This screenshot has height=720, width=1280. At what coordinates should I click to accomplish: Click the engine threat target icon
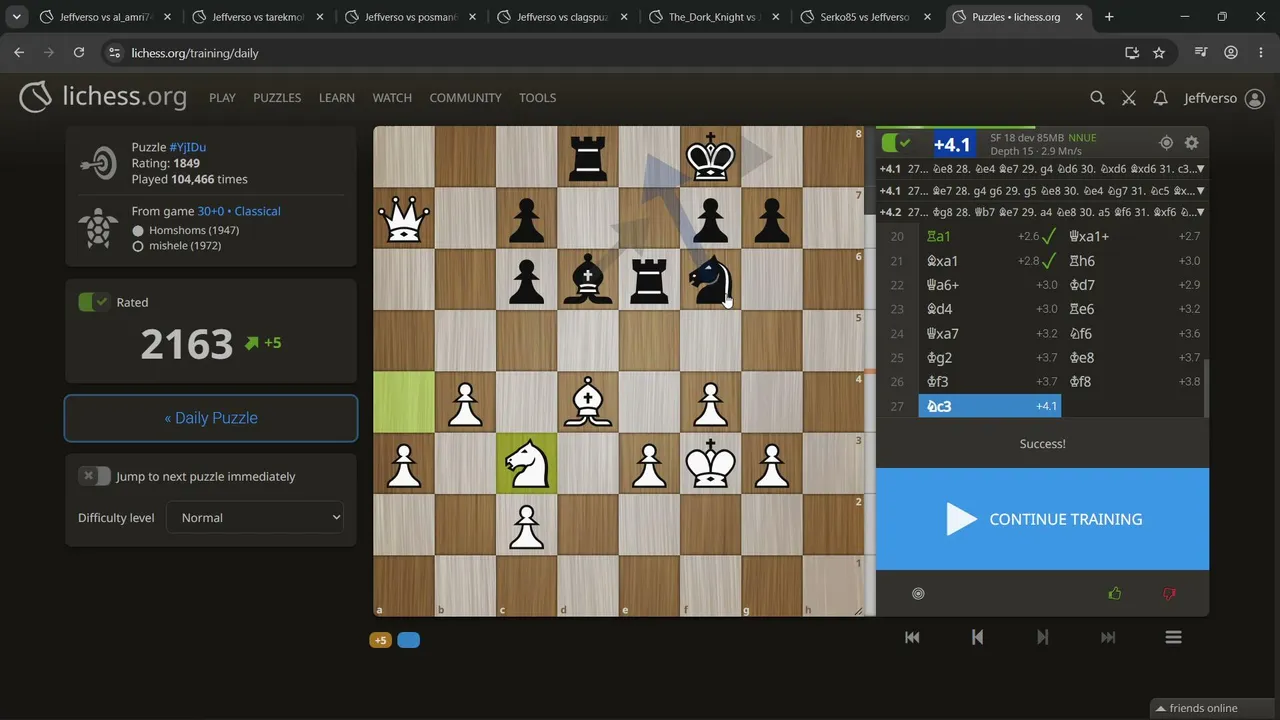1166,143
